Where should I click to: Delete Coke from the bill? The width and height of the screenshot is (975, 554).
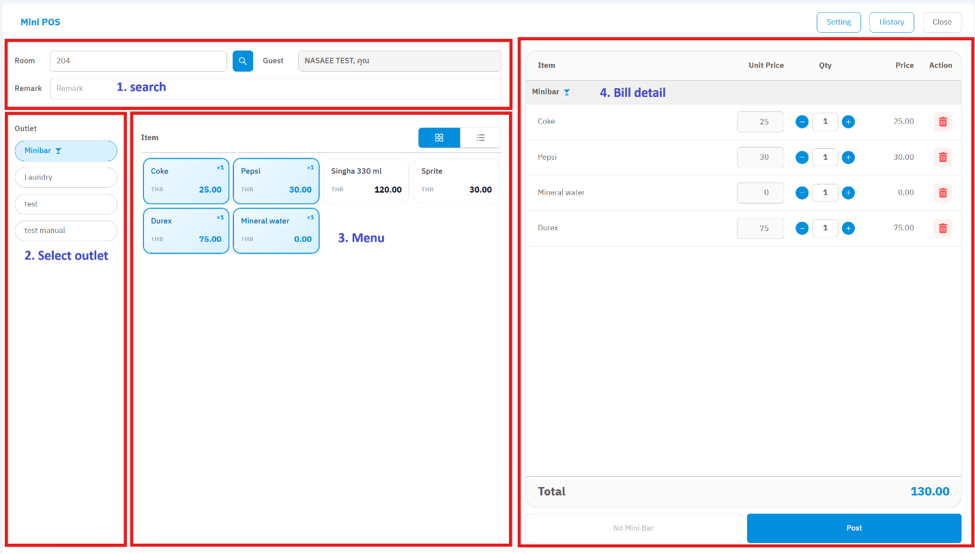(943, 122)
